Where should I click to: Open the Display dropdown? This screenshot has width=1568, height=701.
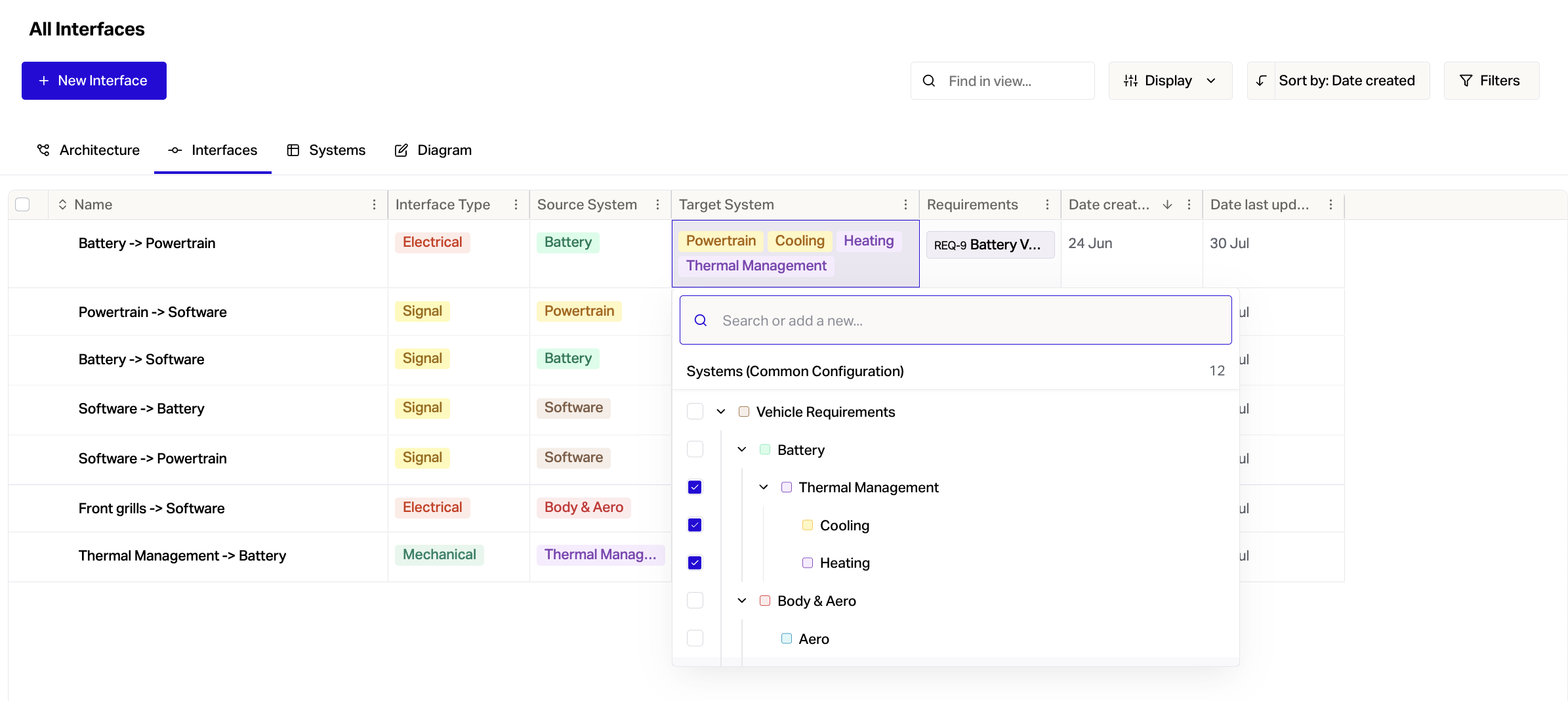click(x=1170, y=81)
